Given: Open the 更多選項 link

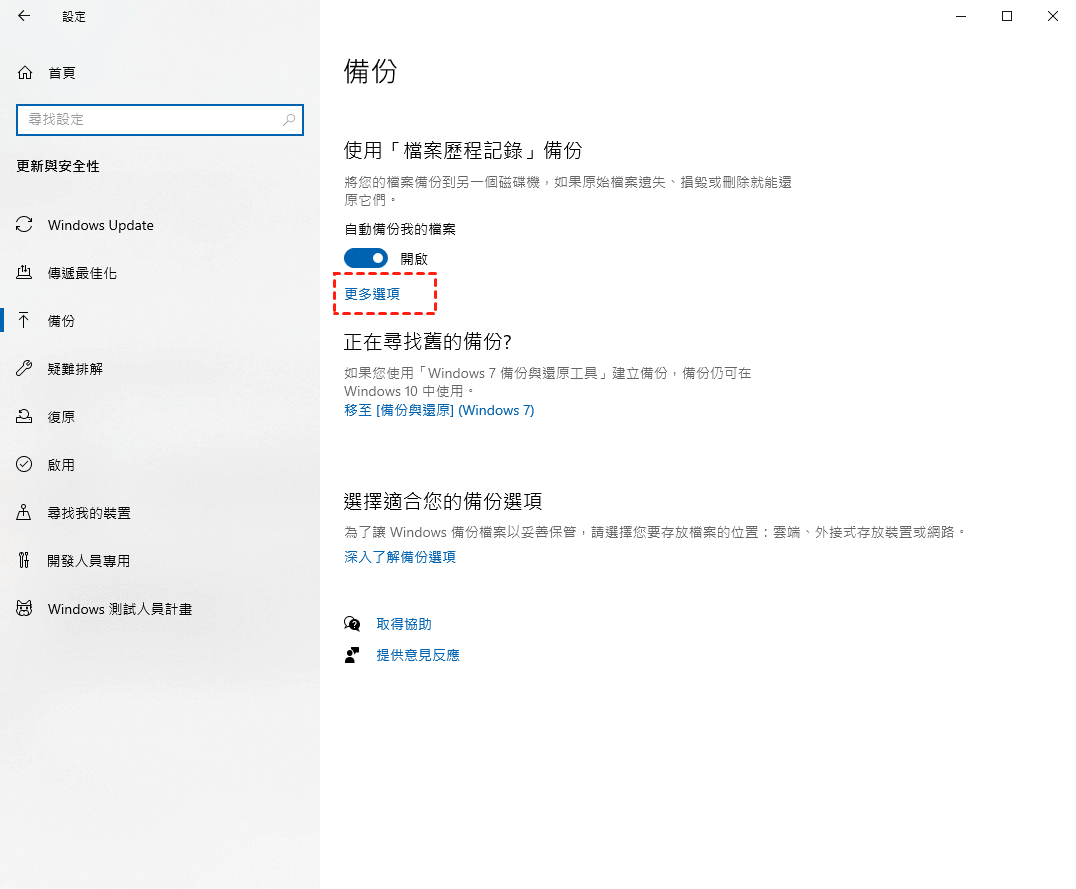Looking at the screenshot, I should 372,294.
